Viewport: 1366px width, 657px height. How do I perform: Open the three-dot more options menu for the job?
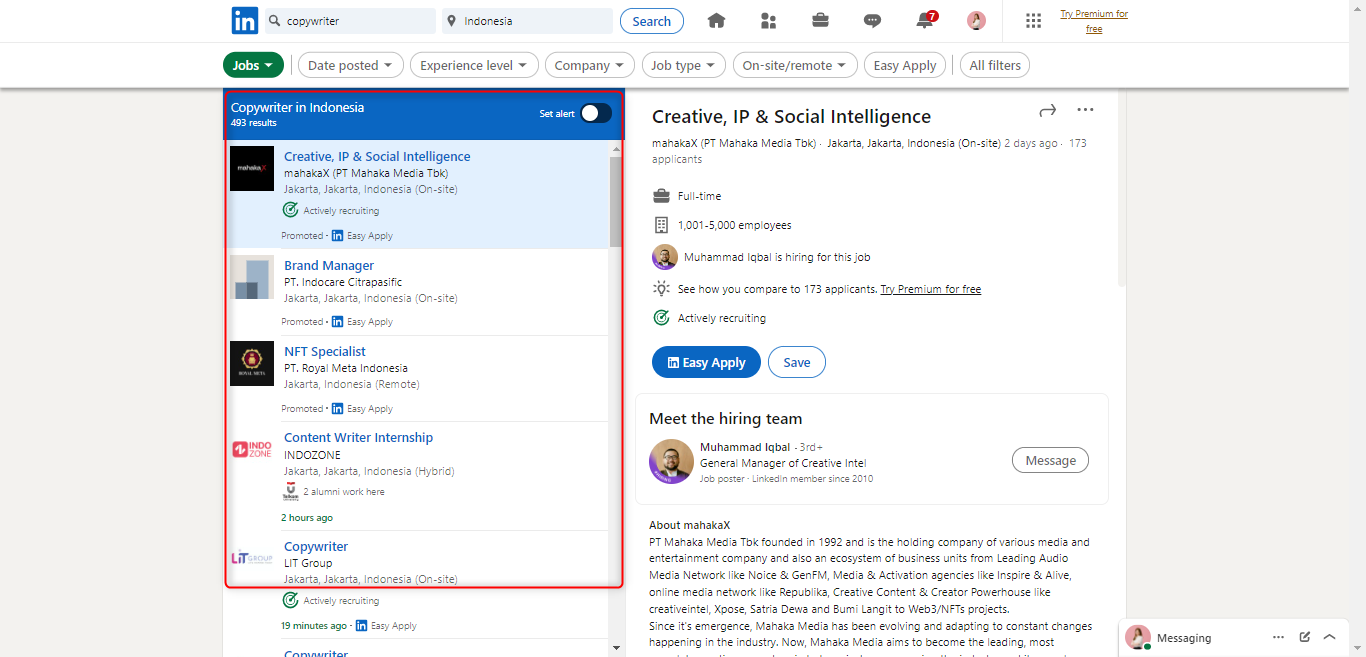[1085, 110]
